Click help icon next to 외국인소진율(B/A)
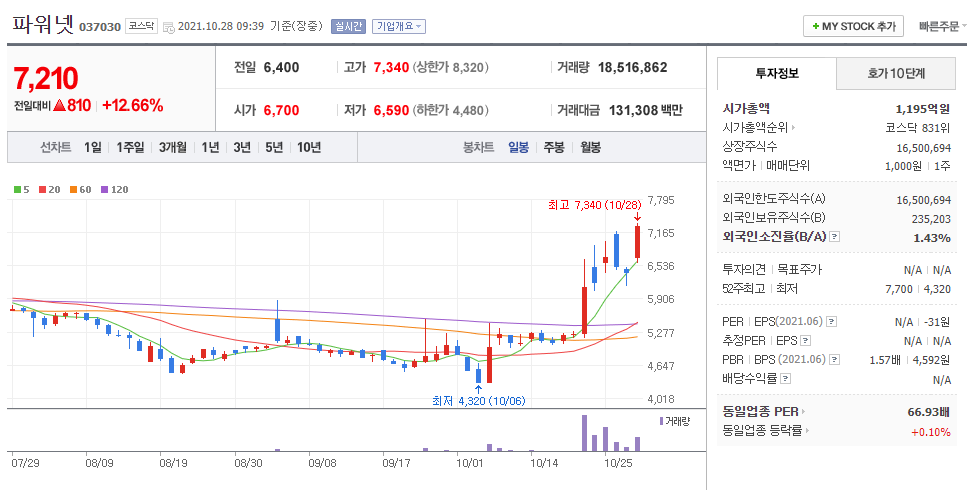Screen dimensions: 977x490 coord(835,237)
